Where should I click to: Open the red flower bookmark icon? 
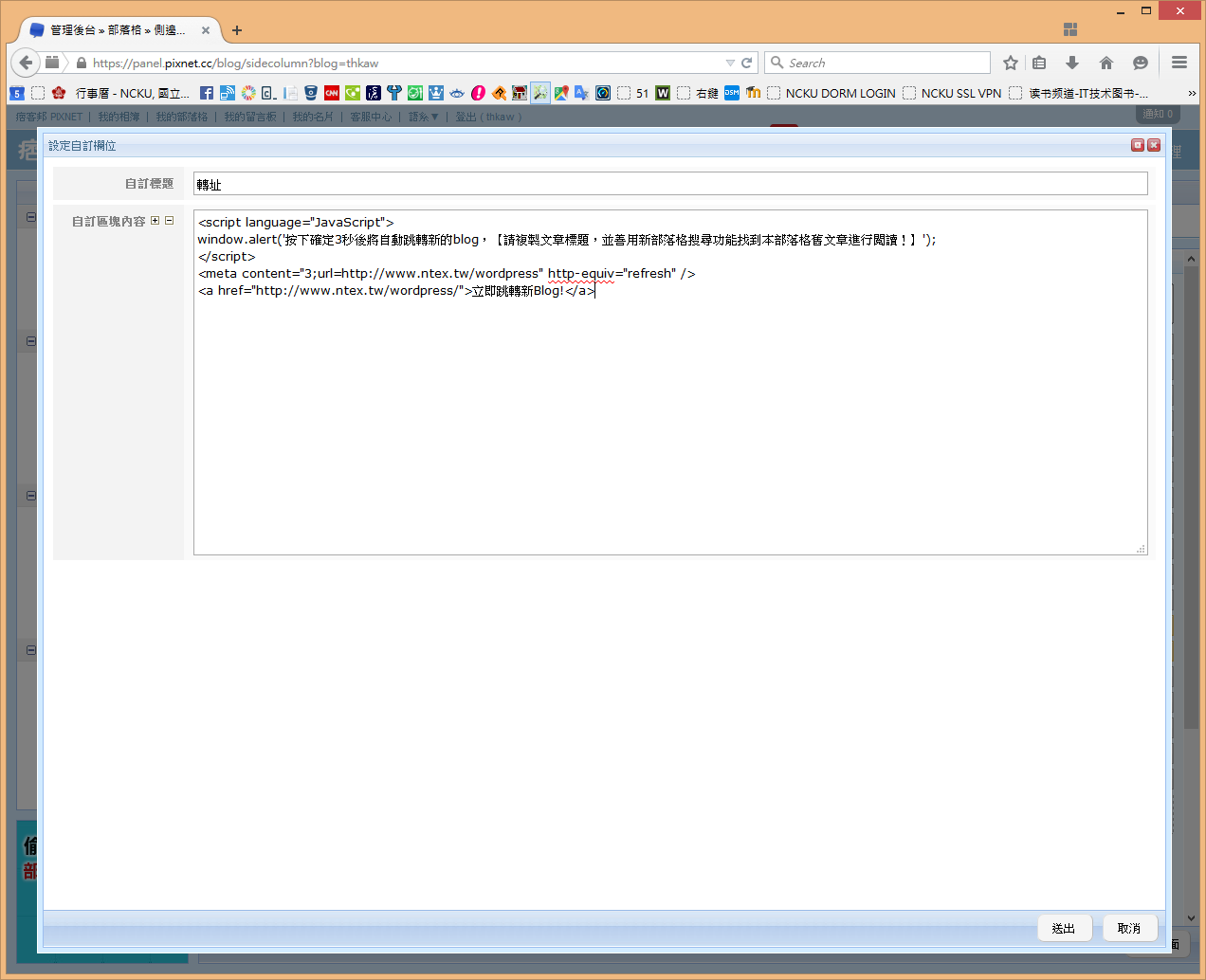tap(59, 93)
